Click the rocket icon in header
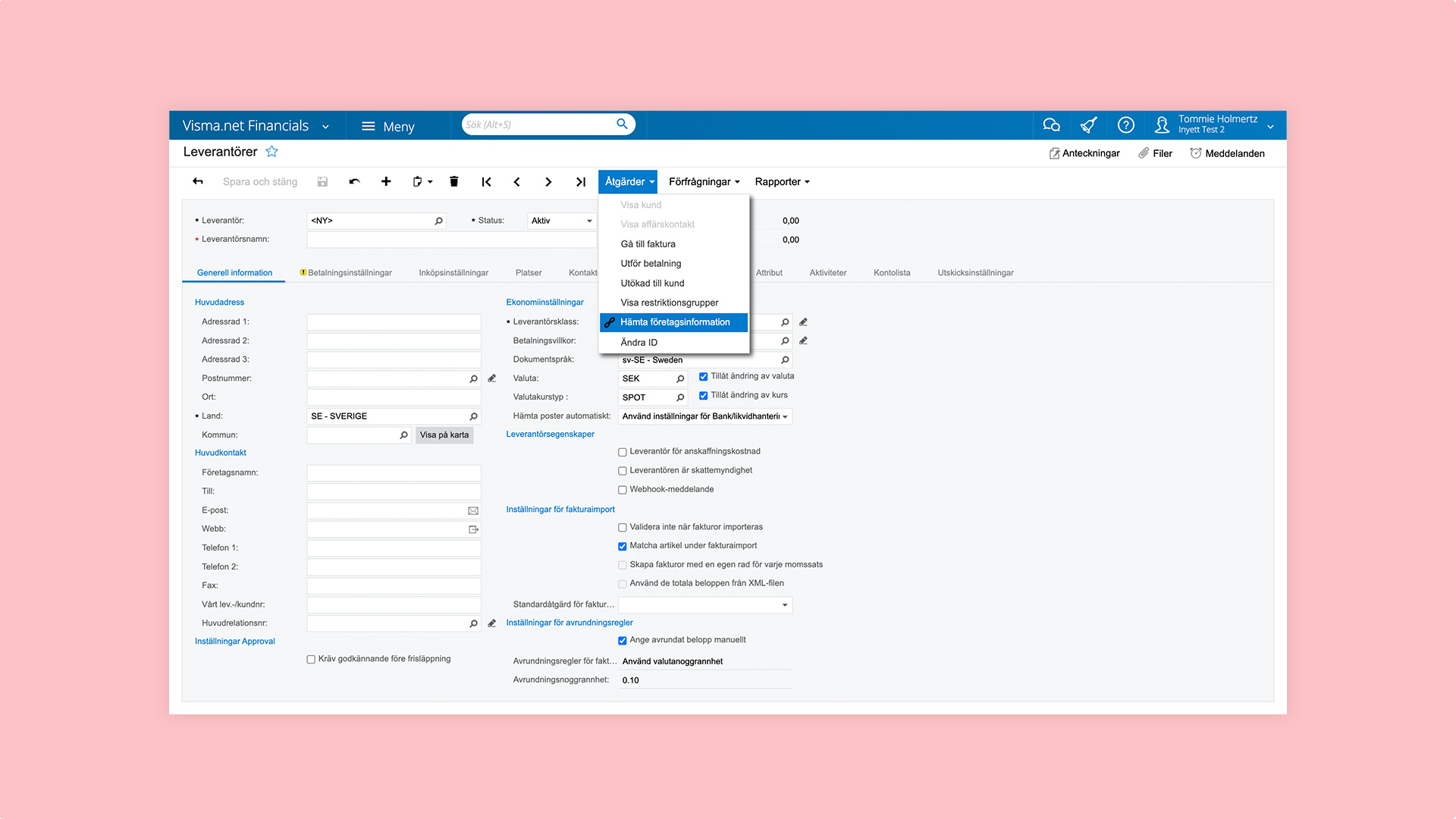1456x819 pixels. pyautogui.click(x=1089, y=125)
